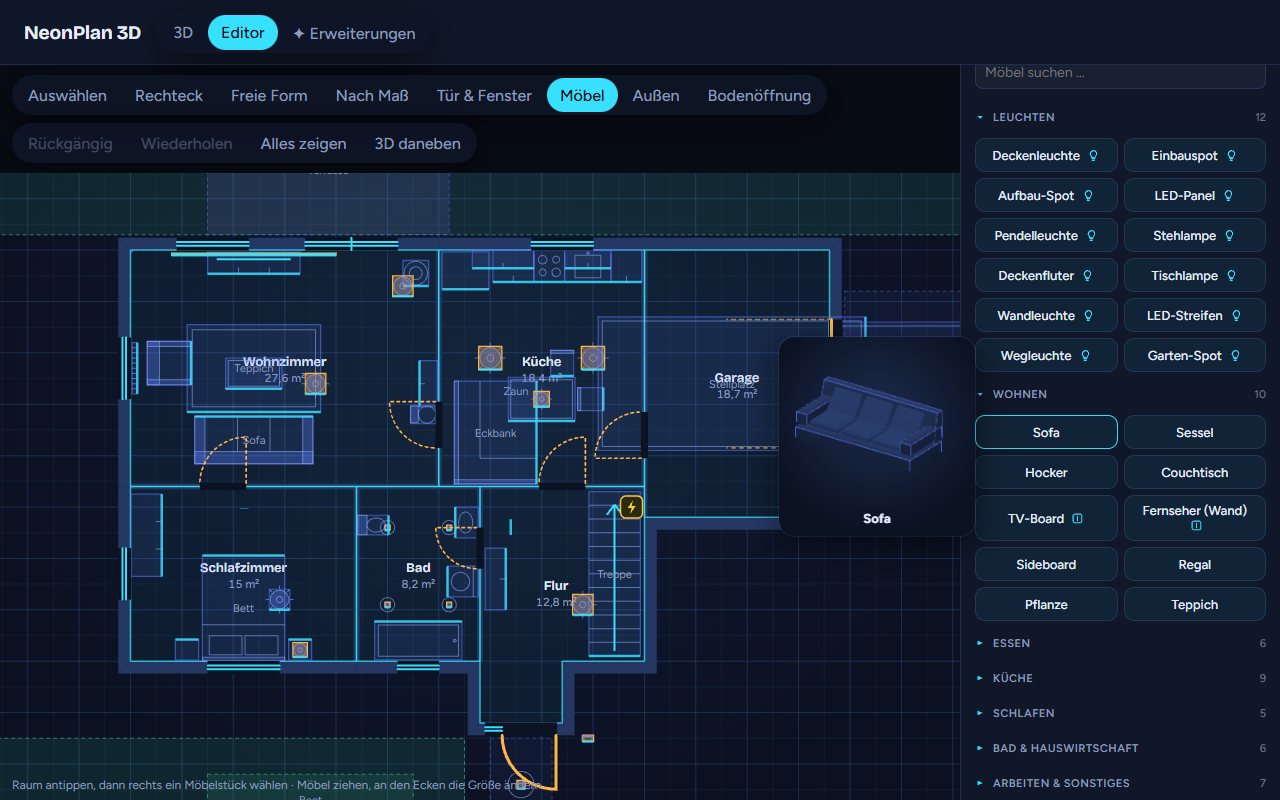Screen dimensions: 1280x800
Task: Expand the Küche furniture category
Action: coord(1121,678)
